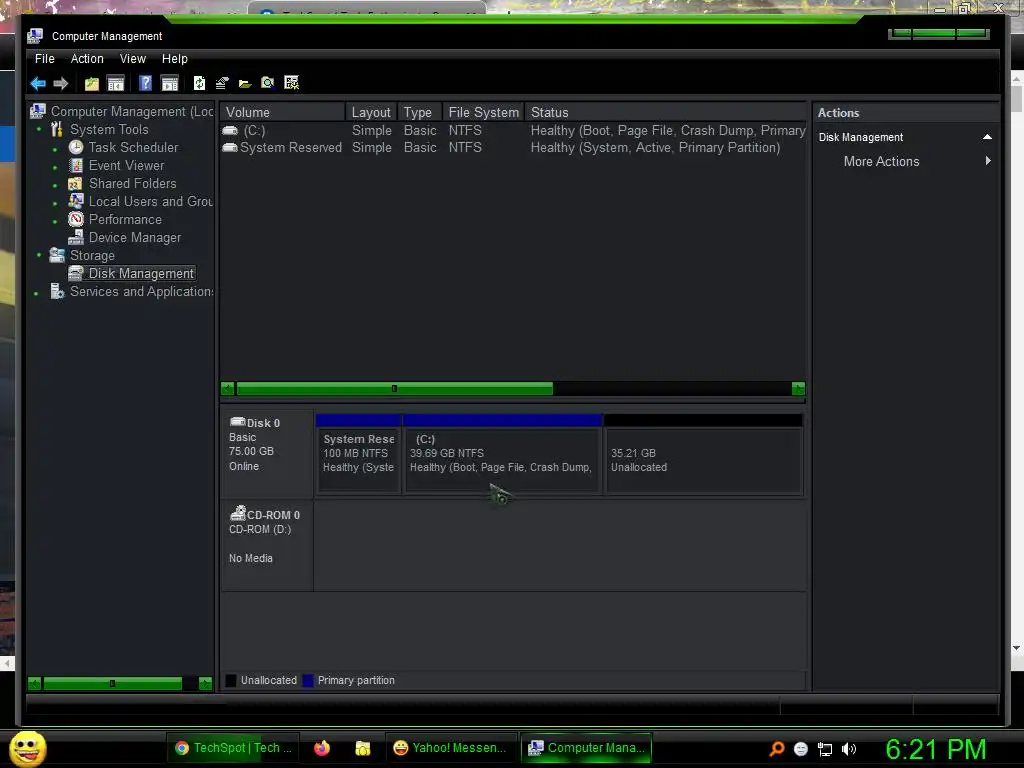Open Help with the question mark icon
The width and height of the screenshot is (1024, 768).
[145, 83]
